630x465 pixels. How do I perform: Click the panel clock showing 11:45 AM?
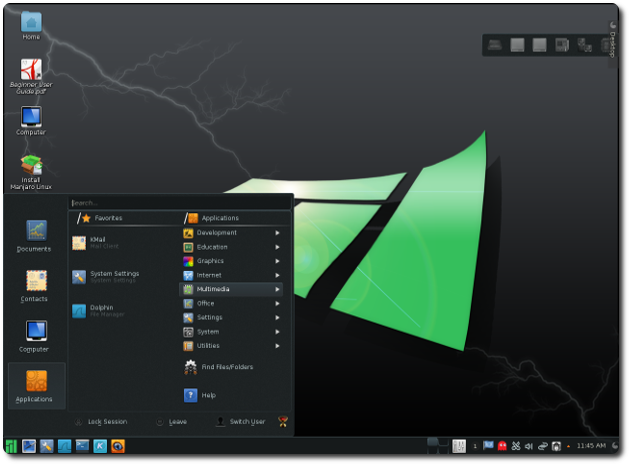591,445
